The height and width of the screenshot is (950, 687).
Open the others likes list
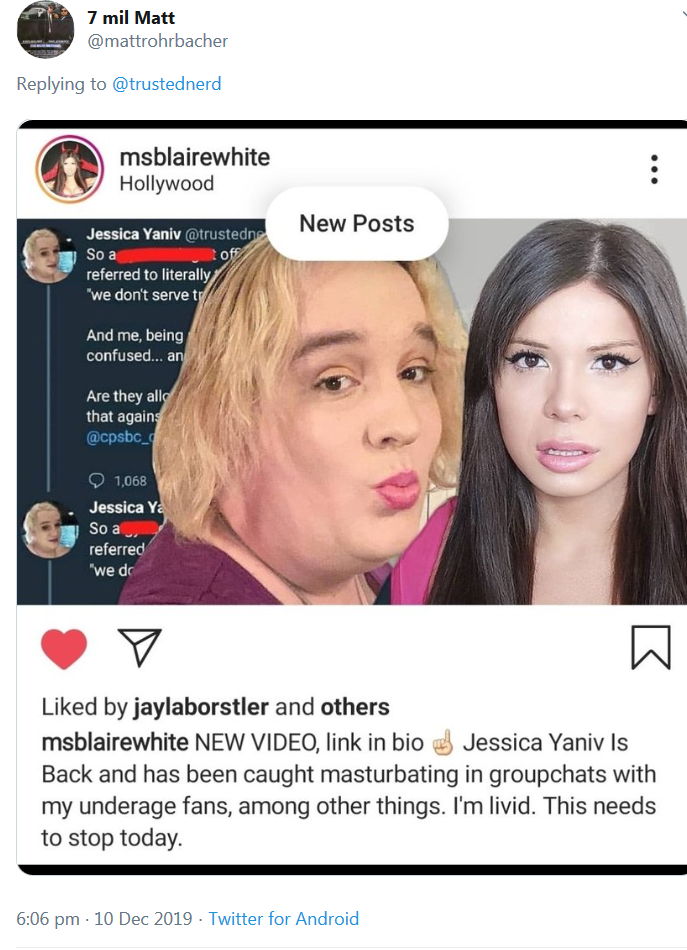coord(355,707)
